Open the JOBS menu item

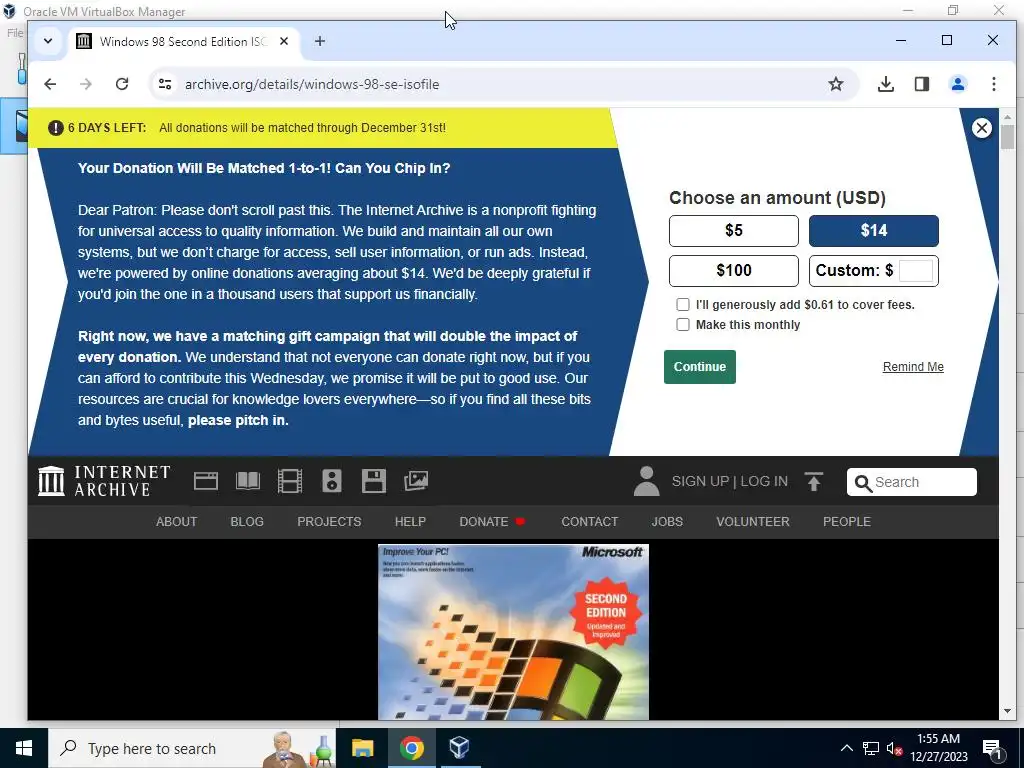(667, 522)
